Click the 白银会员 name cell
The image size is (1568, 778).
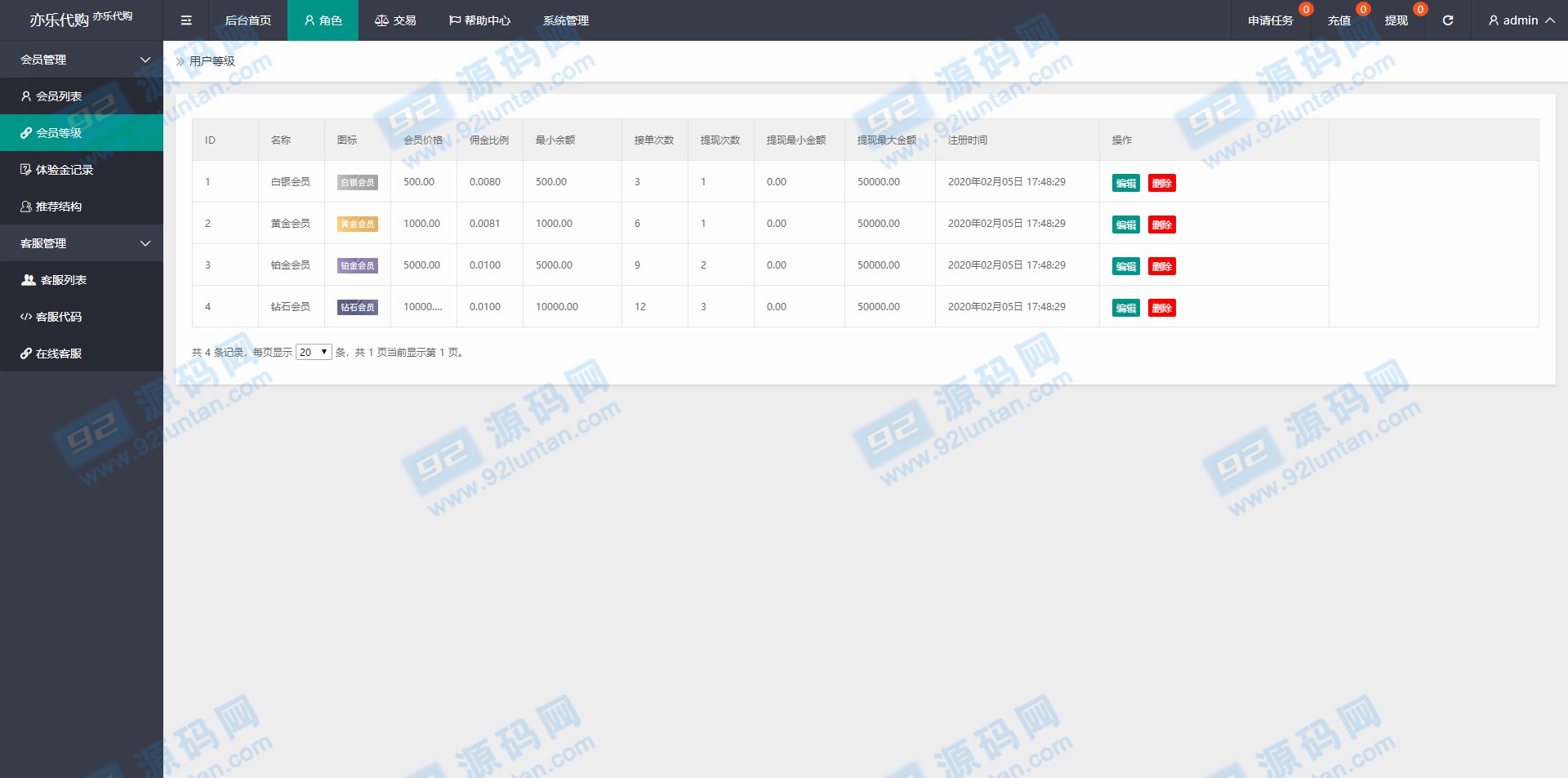coord(291,182)
